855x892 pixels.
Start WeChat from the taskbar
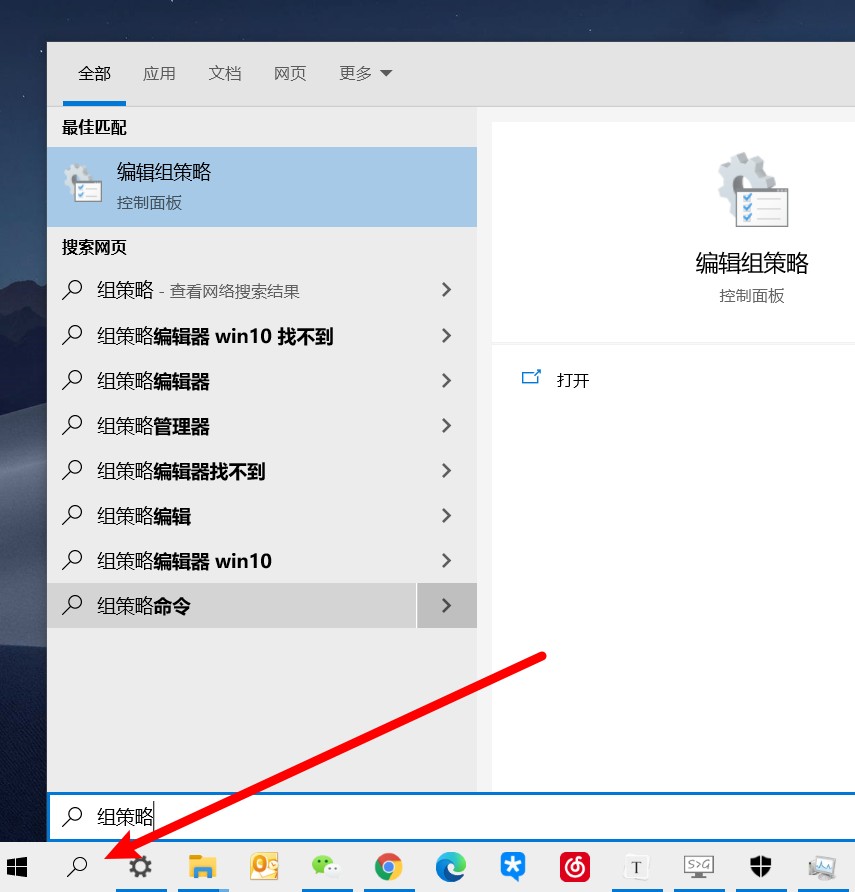point(327,867)
